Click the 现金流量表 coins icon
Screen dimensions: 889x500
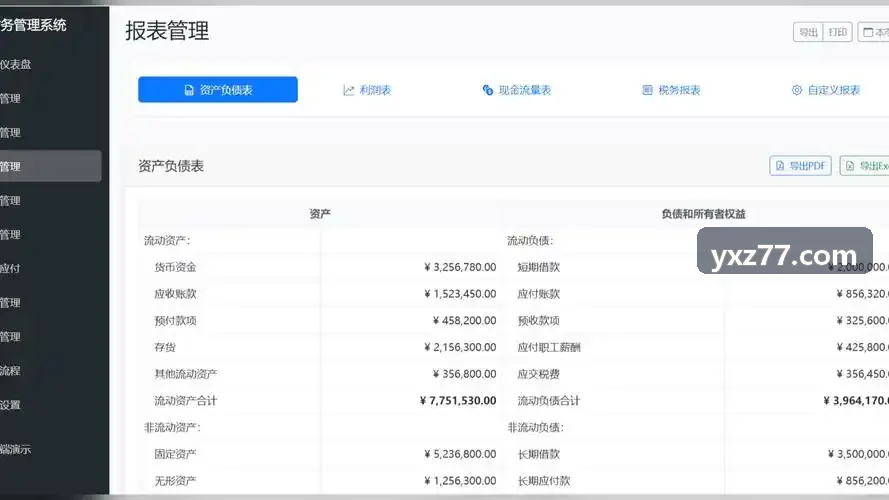(488, 90)
